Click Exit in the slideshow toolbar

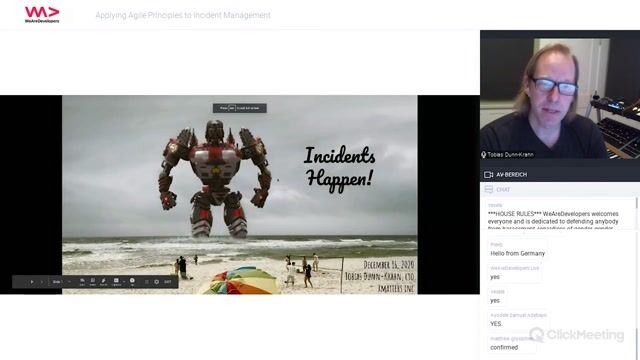click(x=168, y=282)
